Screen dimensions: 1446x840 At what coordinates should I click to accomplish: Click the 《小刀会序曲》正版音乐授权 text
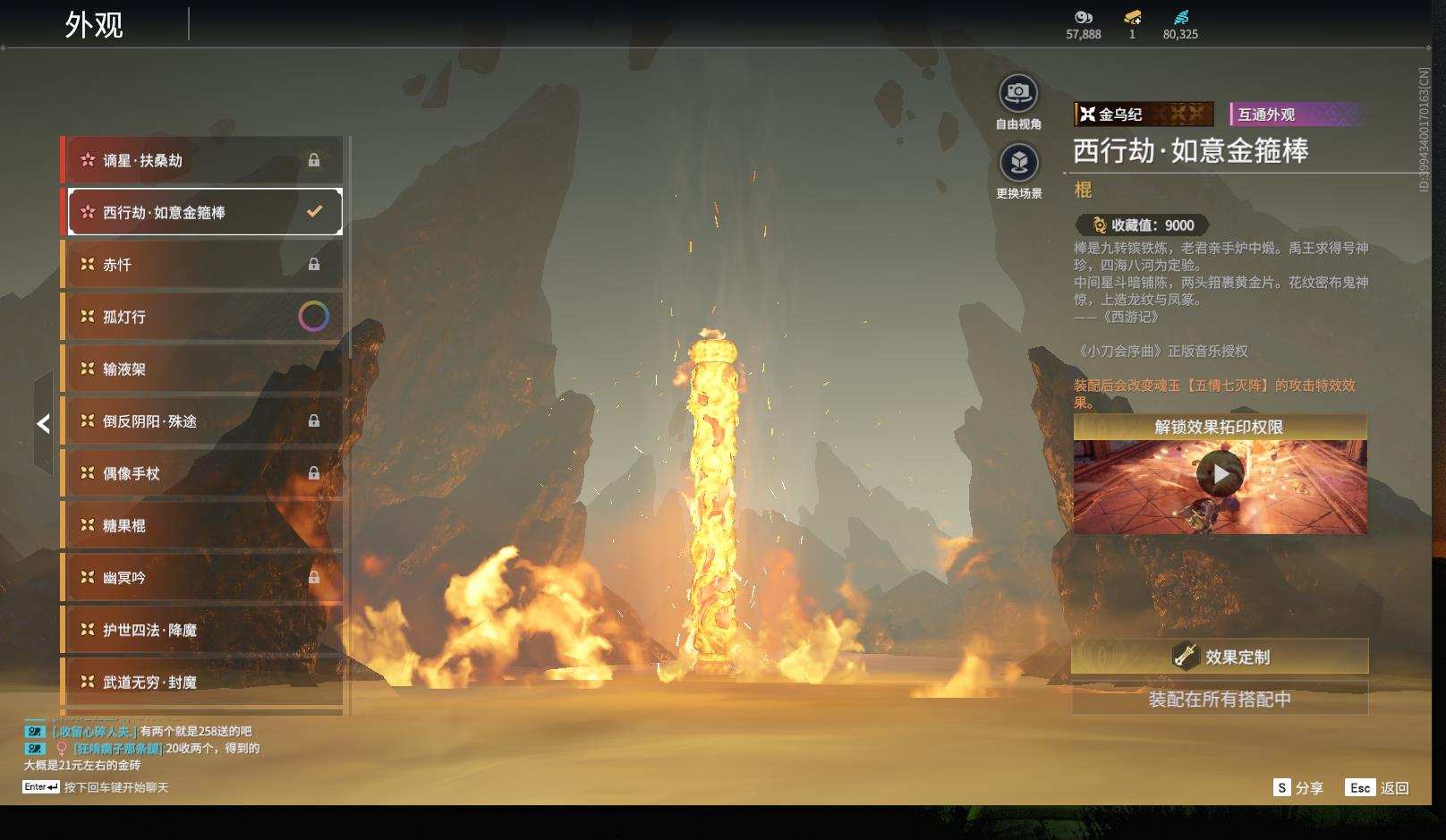click(1161, 352)
